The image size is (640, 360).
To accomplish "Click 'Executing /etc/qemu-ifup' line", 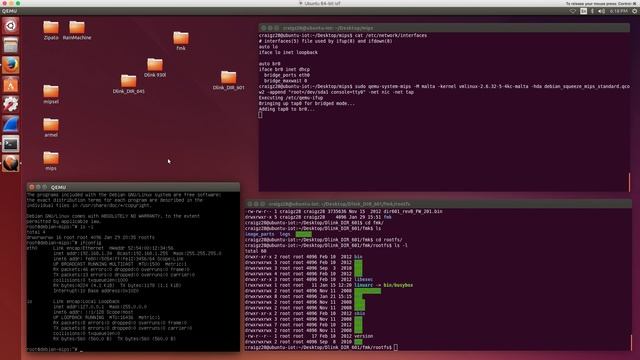I will tap(291, 98).
